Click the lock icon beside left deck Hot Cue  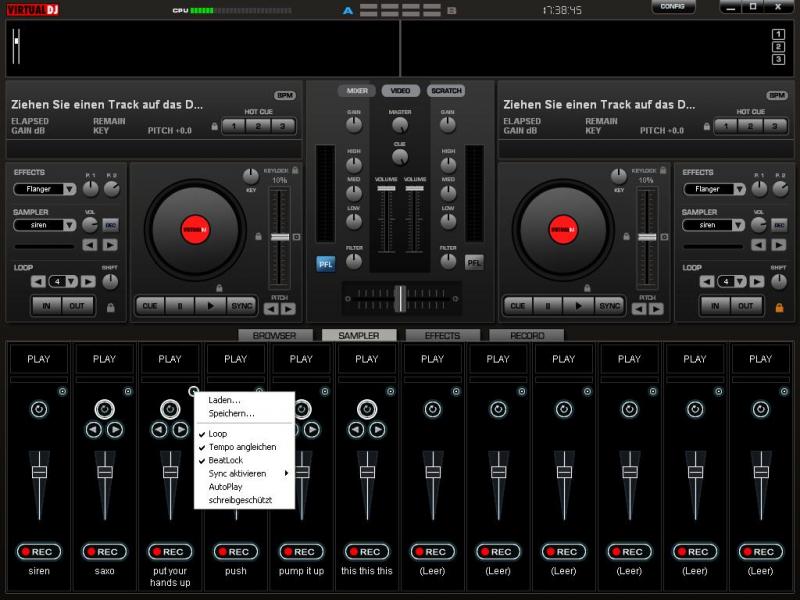(x=213, y=127)
